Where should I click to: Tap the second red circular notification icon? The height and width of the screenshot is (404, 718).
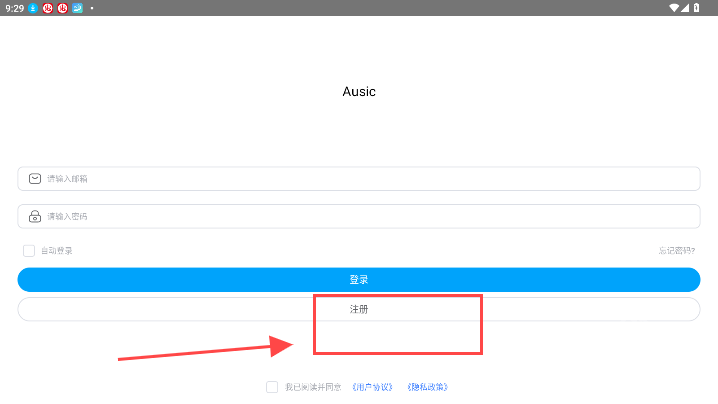62,7
